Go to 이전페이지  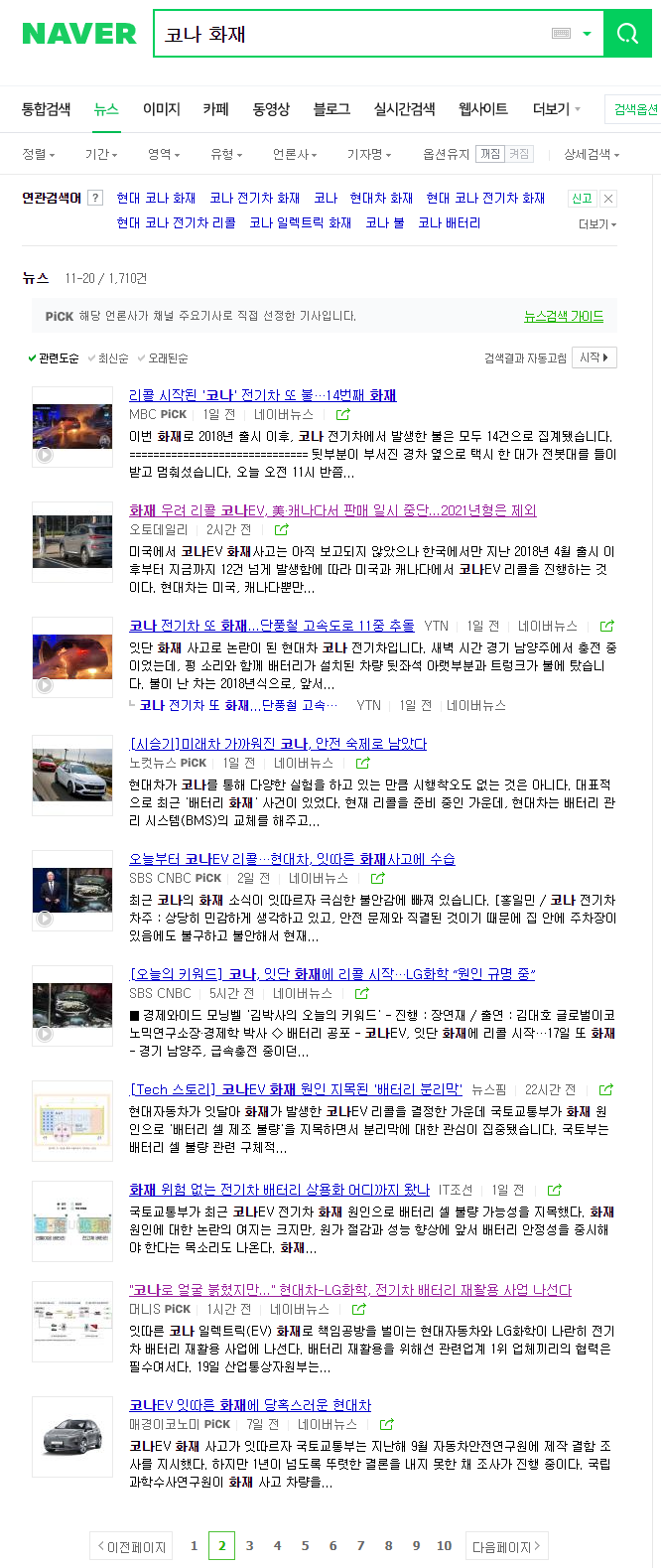131,1546
